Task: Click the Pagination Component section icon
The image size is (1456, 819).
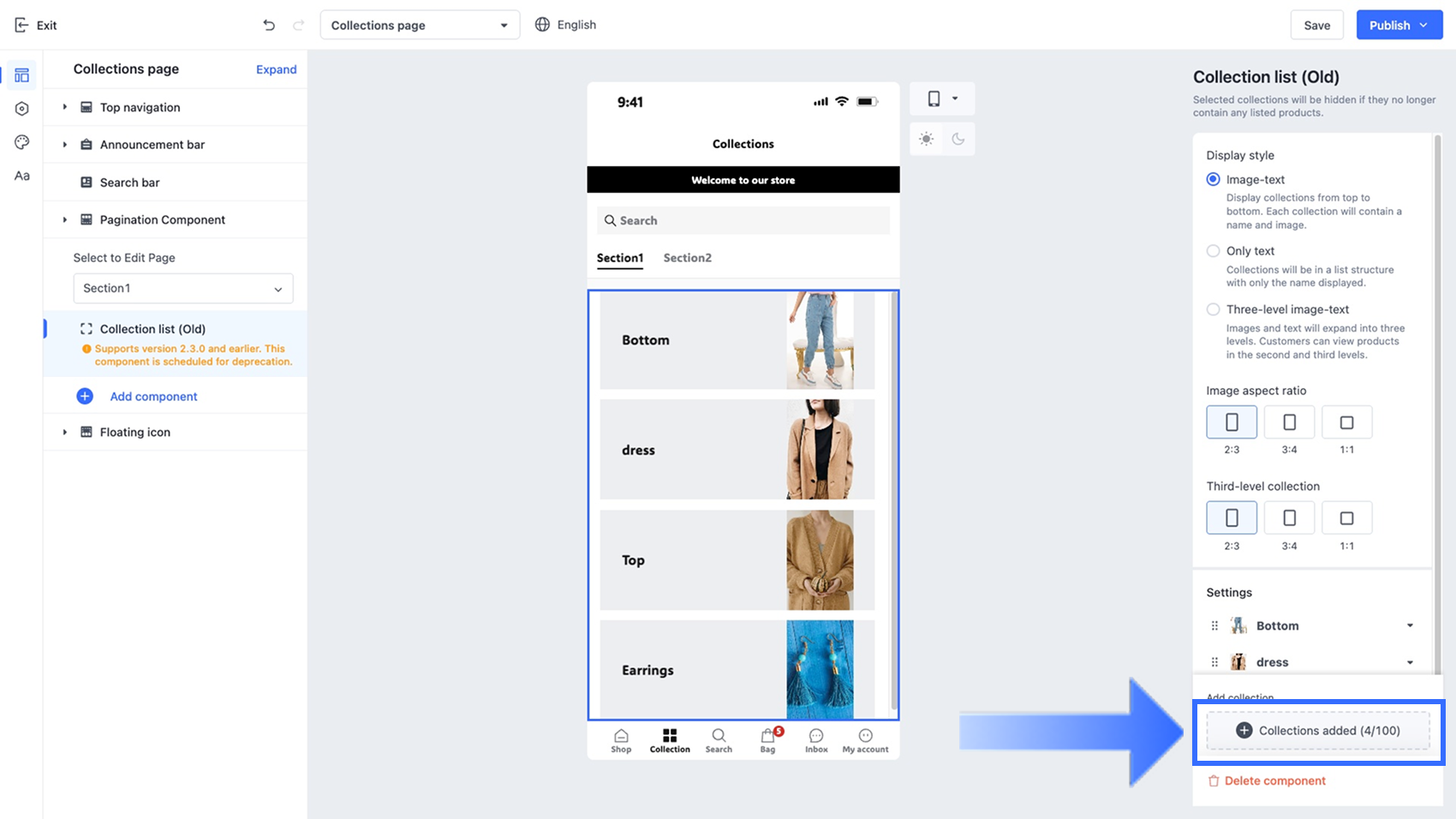Action: [x=87, y=219]
